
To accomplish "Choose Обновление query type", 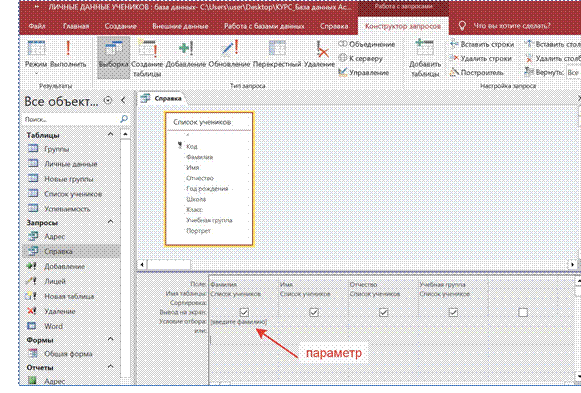I will click(x=229, y=55).
